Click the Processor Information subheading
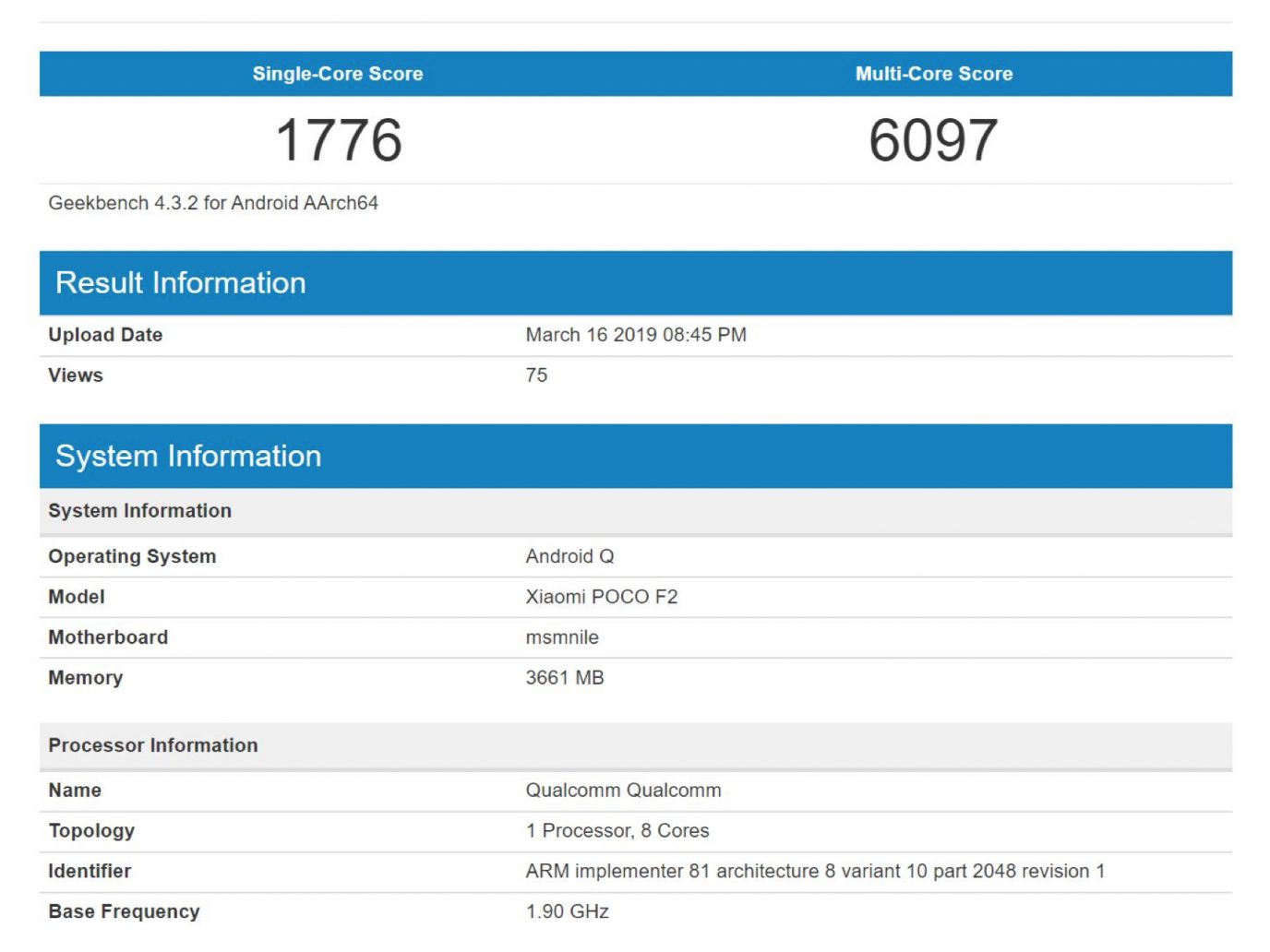 pos(153,745)
